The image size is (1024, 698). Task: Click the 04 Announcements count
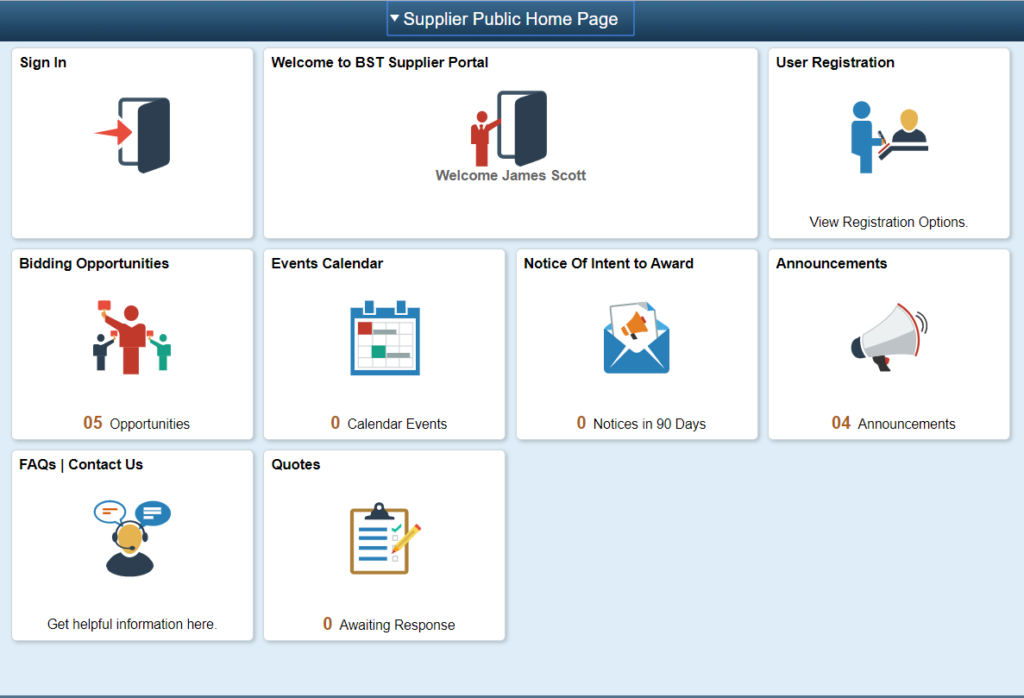coord(888,423)
